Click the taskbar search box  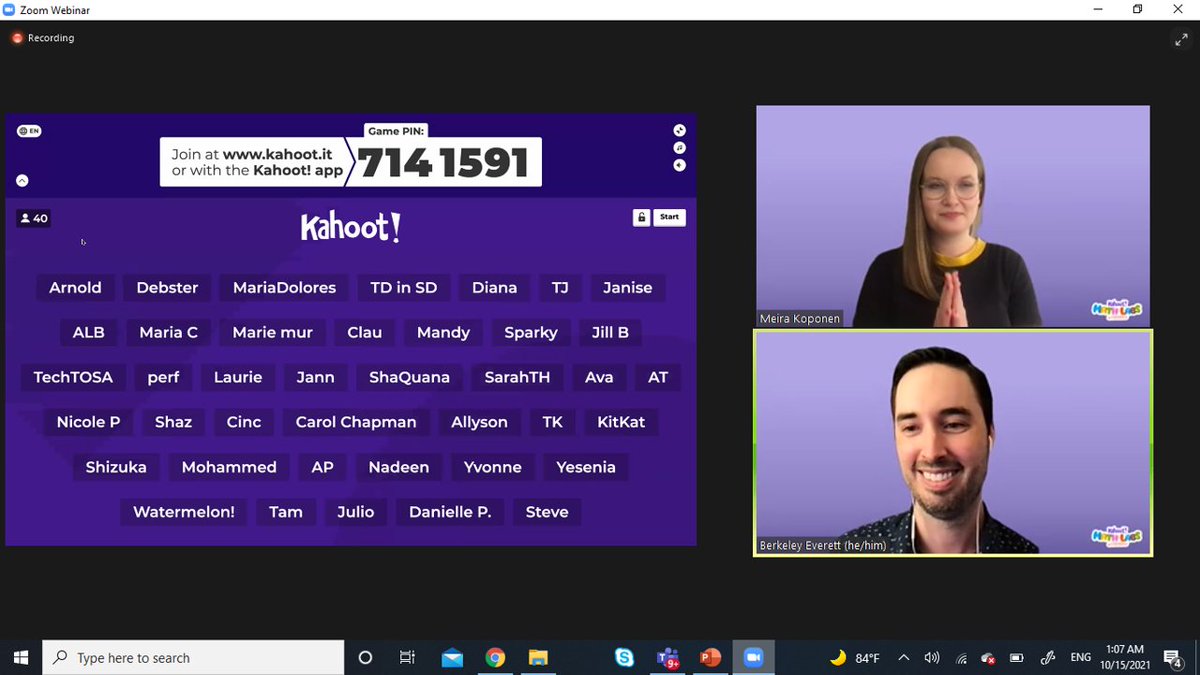point(193,657)
